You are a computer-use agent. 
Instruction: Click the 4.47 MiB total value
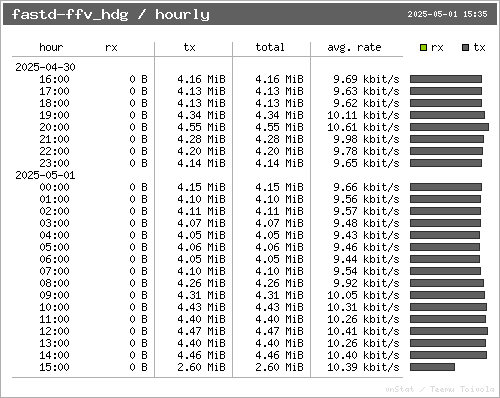tap(279, 331)
